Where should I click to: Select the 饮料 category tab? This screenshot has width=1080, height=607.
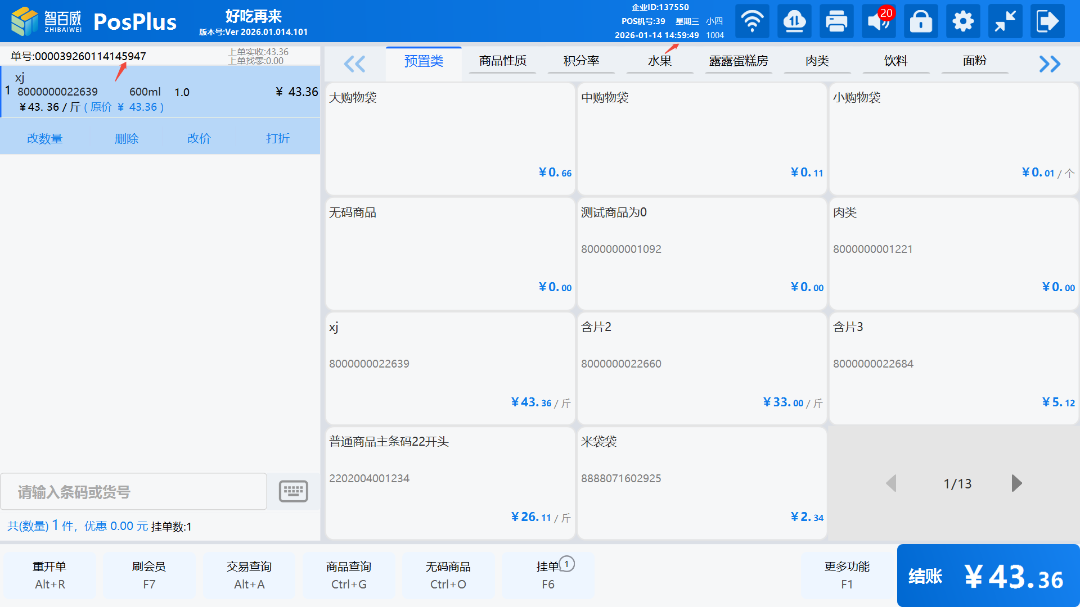(x=895, y=62)
